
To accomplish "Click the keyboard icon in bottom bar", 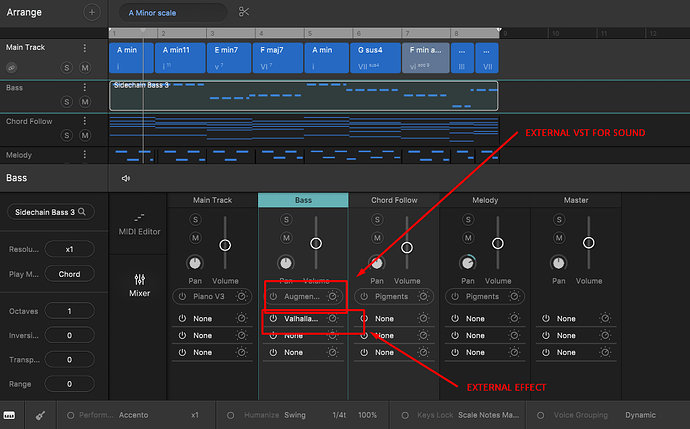I will [x=10, y=414].
